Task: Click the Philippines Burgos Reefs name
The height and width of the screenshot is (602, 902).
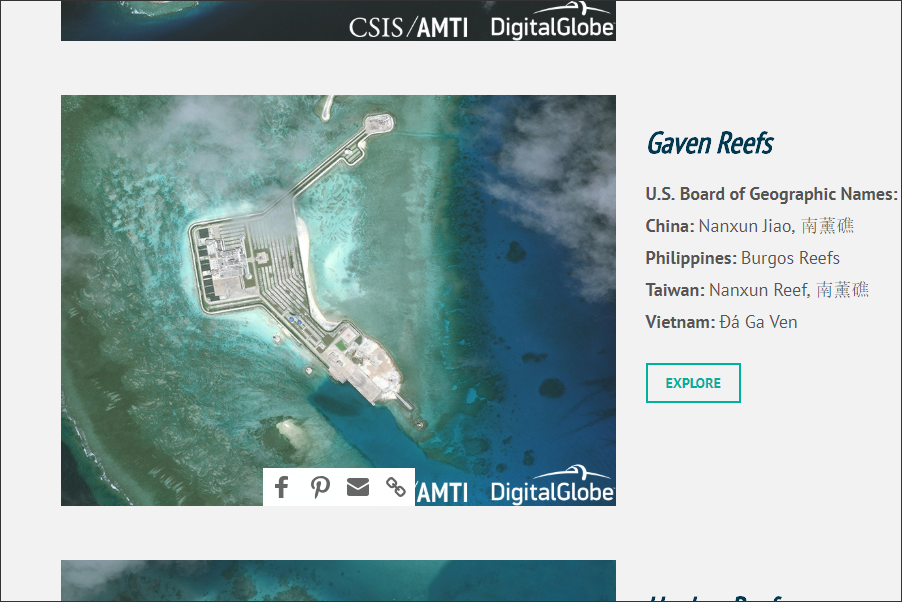Action: click(790, 258)
